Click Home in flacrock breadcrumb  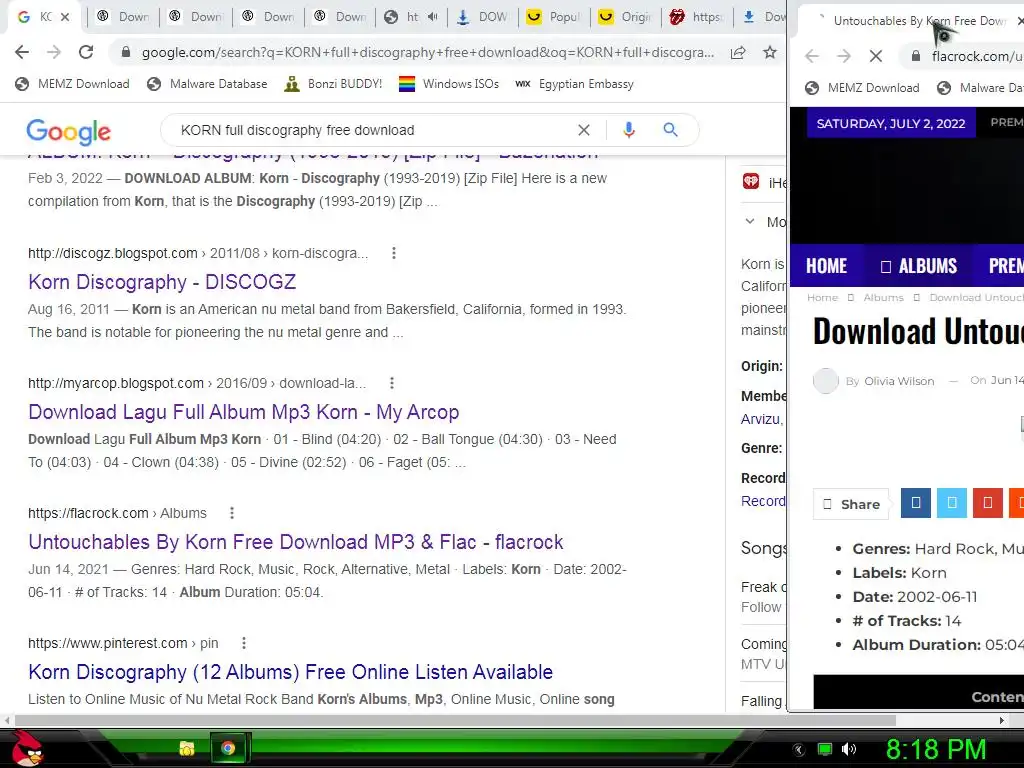[x=822, y=297]
